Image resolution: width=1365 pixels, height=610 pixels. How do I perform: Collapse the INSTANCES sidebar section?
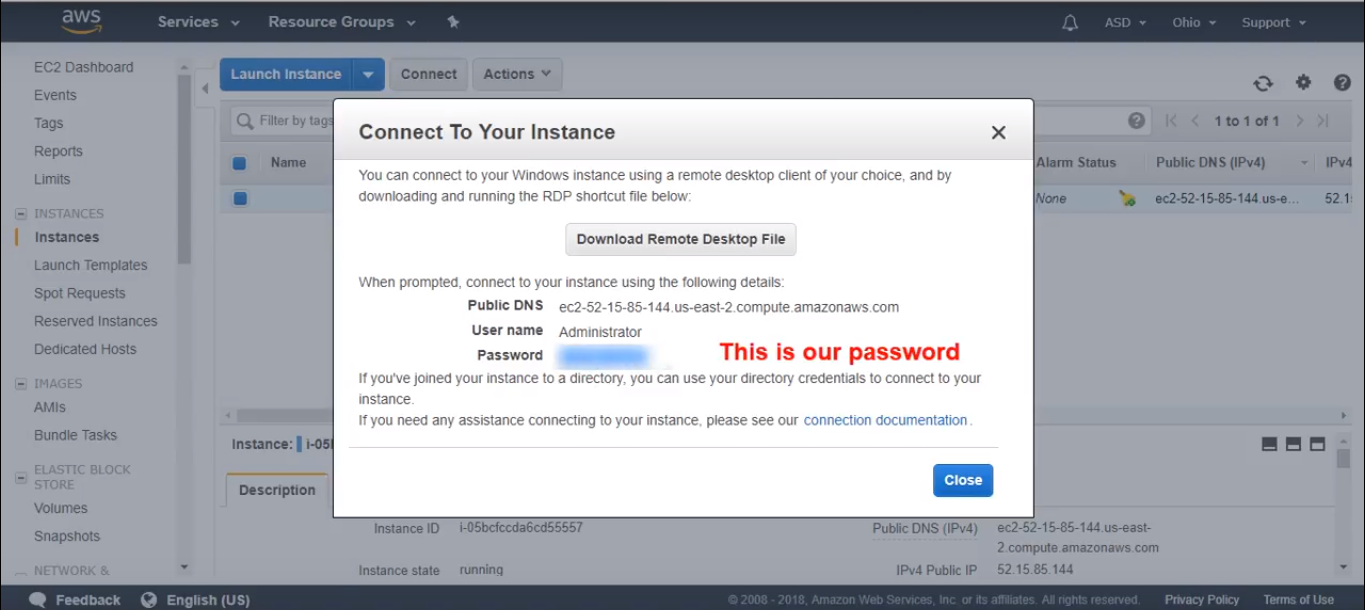pyautogui.click(x=21, y=214)
